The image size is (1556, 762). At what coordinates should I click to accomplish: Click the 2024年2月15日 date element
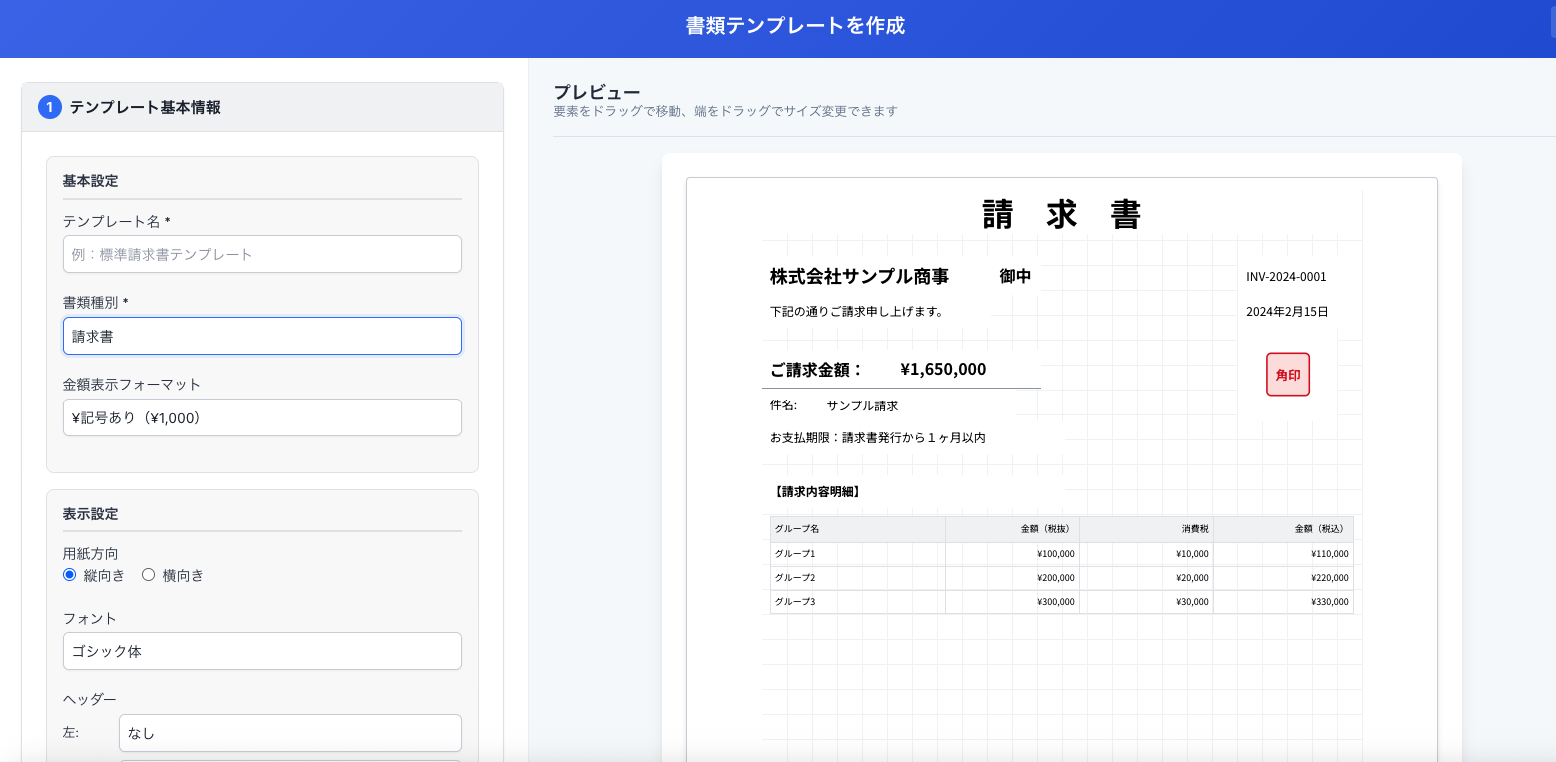coord(1288,311)
